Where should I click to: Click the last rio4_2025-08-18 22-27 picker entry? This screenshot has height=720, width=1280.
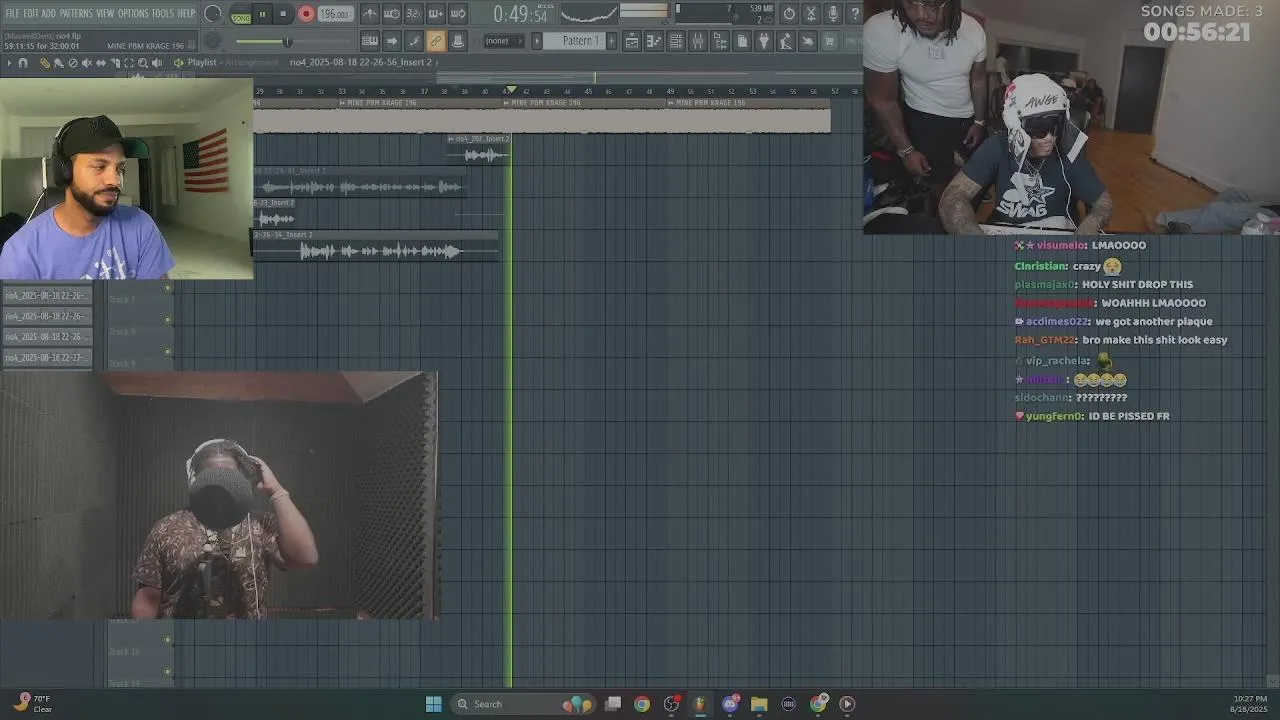click(47, 358)
